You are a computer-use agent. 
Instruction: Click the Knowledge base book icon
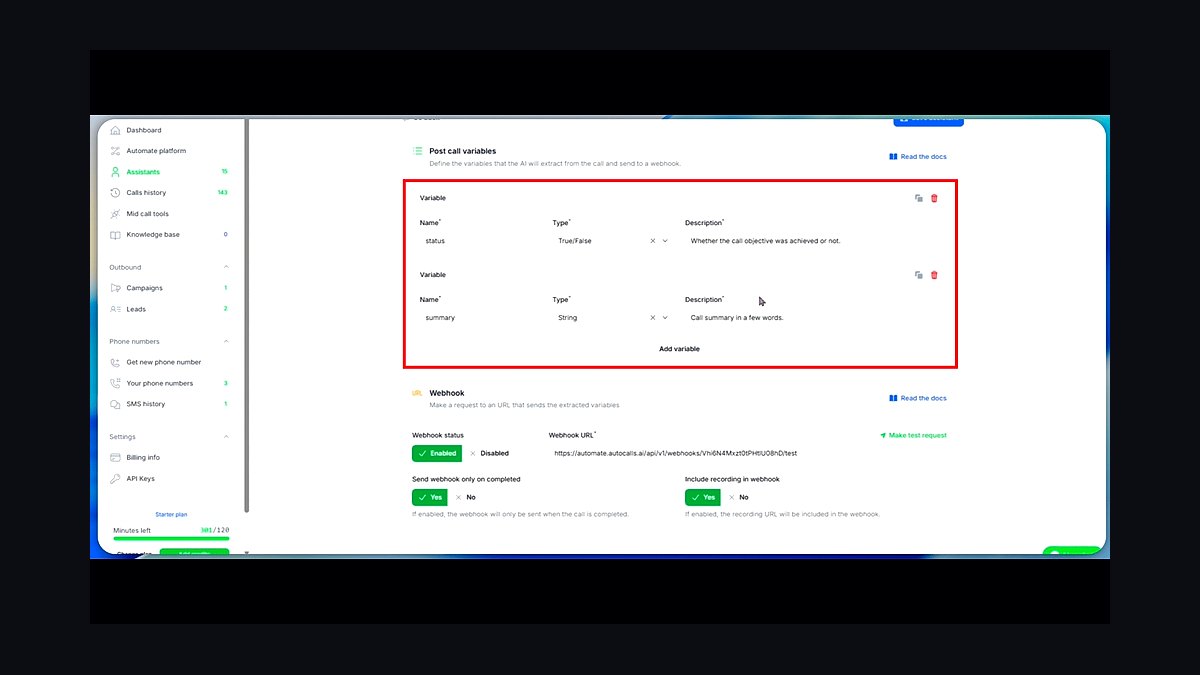coord(115,235)
